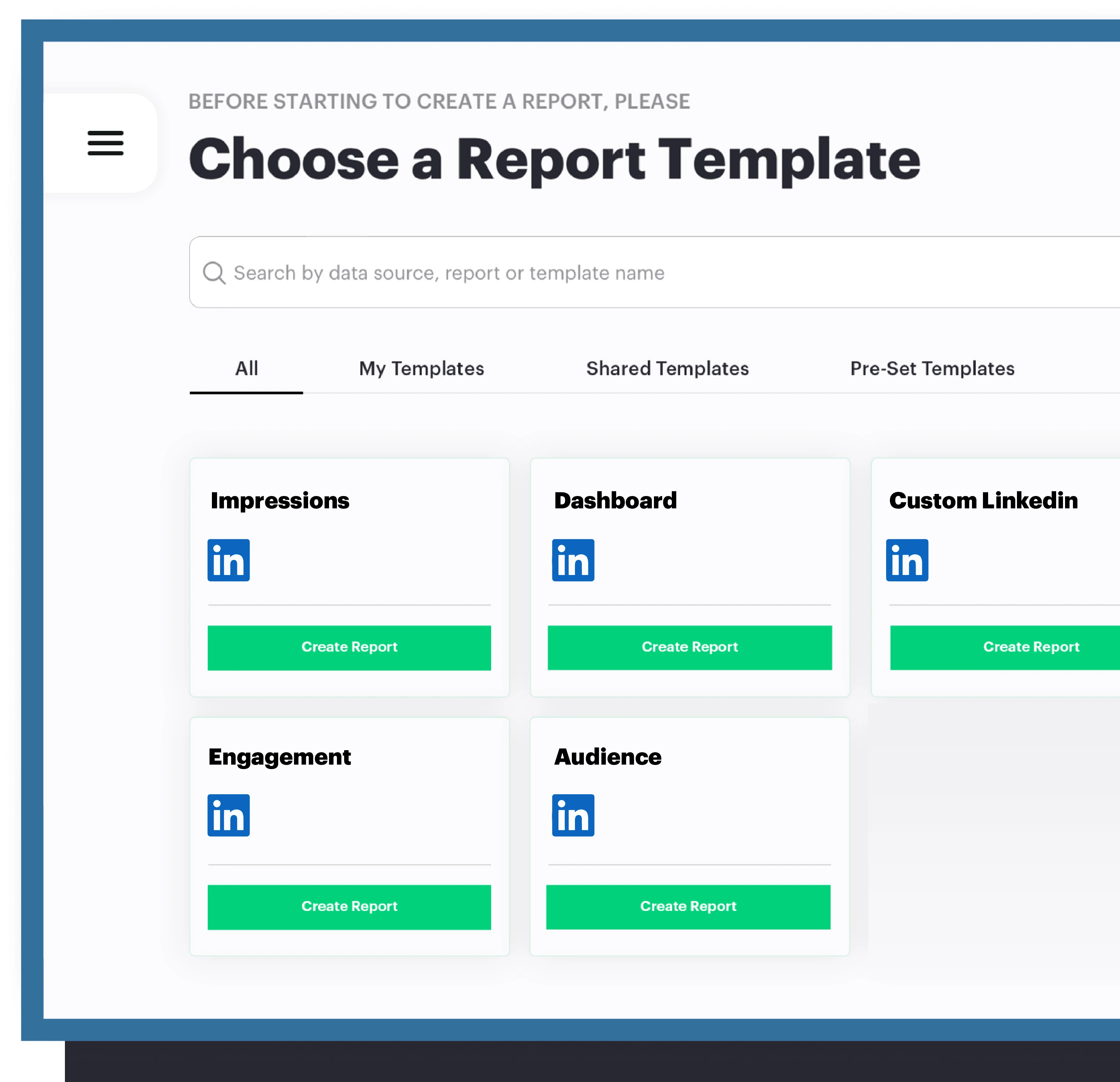Image resolution: width=1120 pixels, height=1082 pixels.
Task: Create Report using Engagement template
Action: (349, 906)
